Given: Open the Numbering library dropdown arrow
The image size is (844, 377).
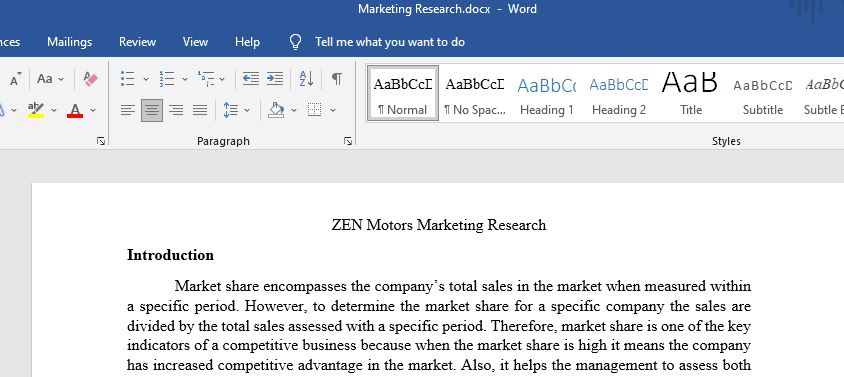Looking at the screenshot, I should tap(185, 79).
